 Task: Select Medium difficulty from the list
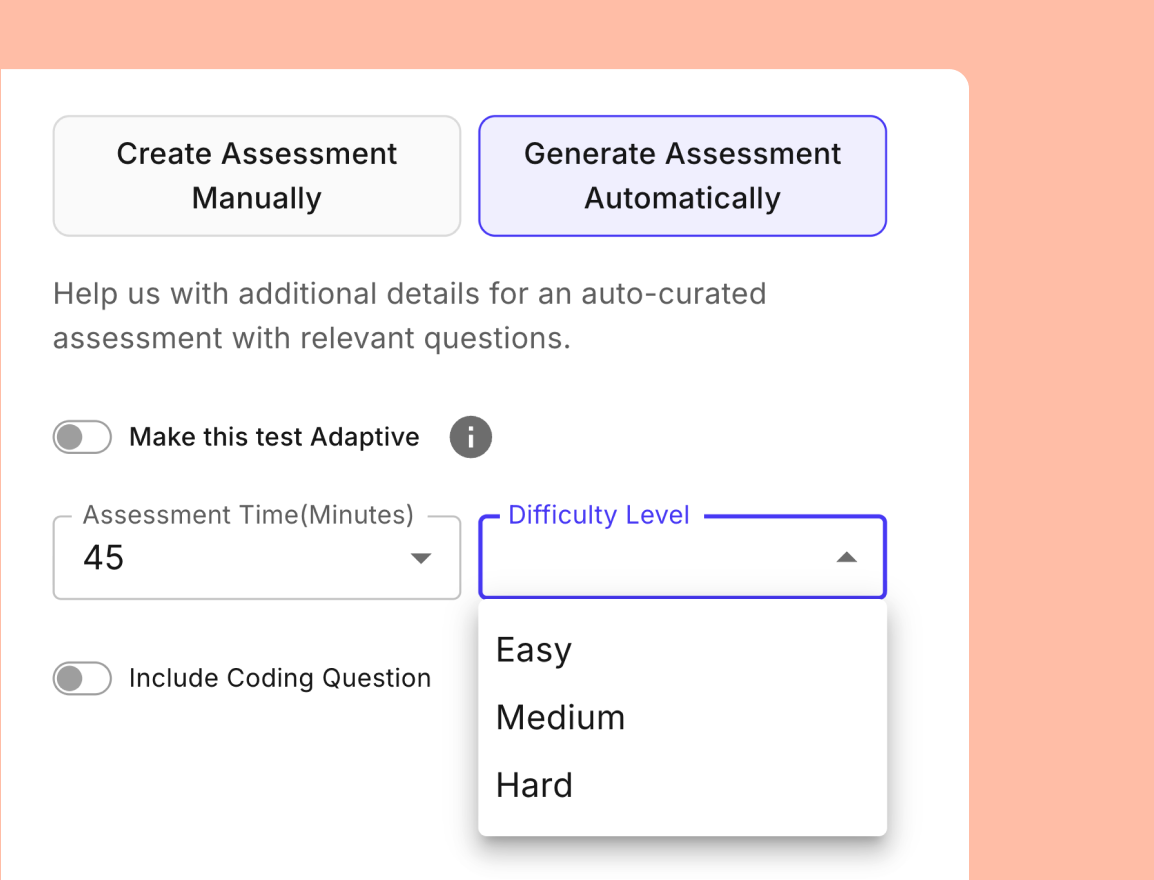[560, 716]
